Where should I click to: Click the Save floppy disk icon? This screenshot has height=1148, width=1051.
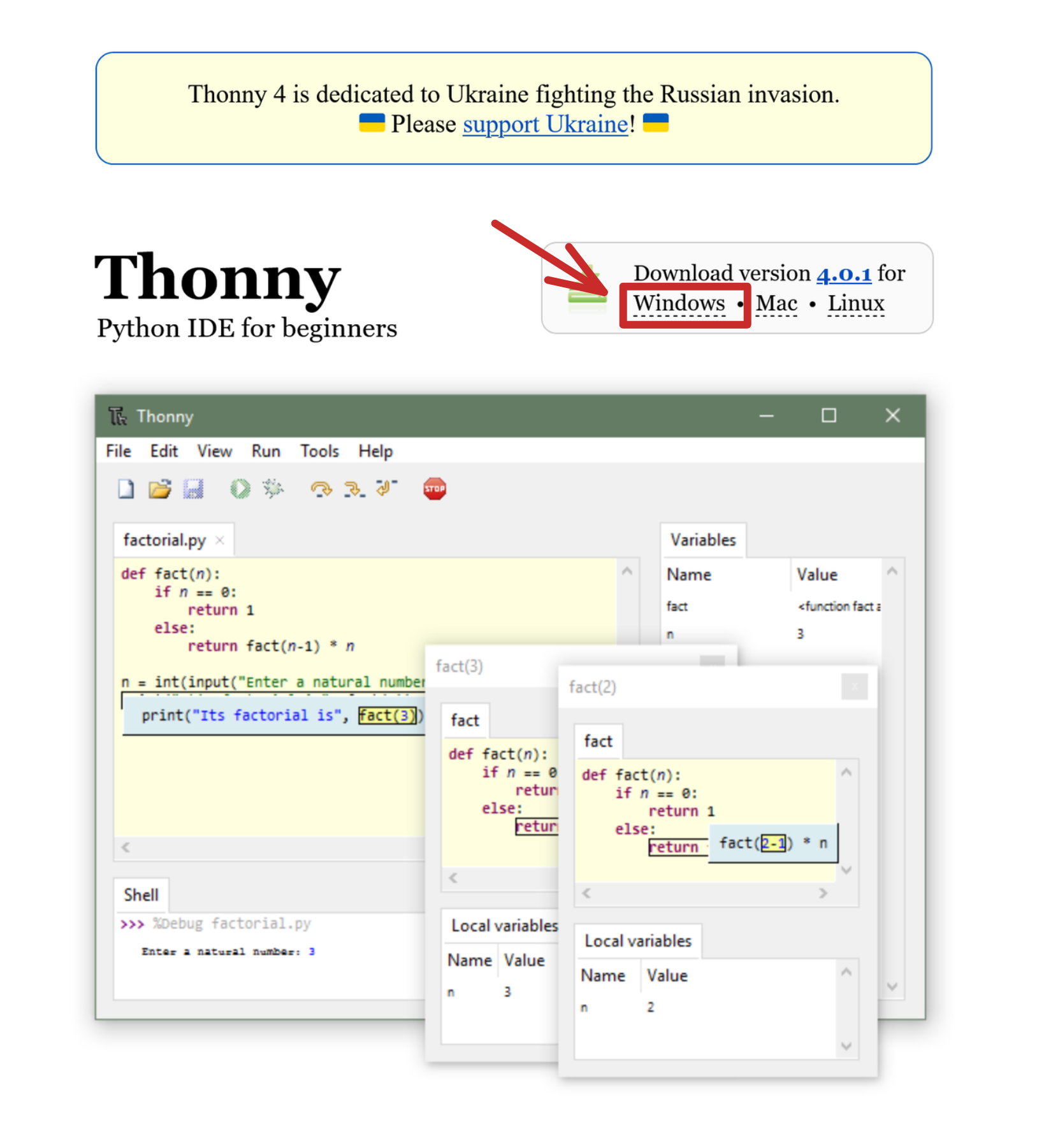(193, 489)
